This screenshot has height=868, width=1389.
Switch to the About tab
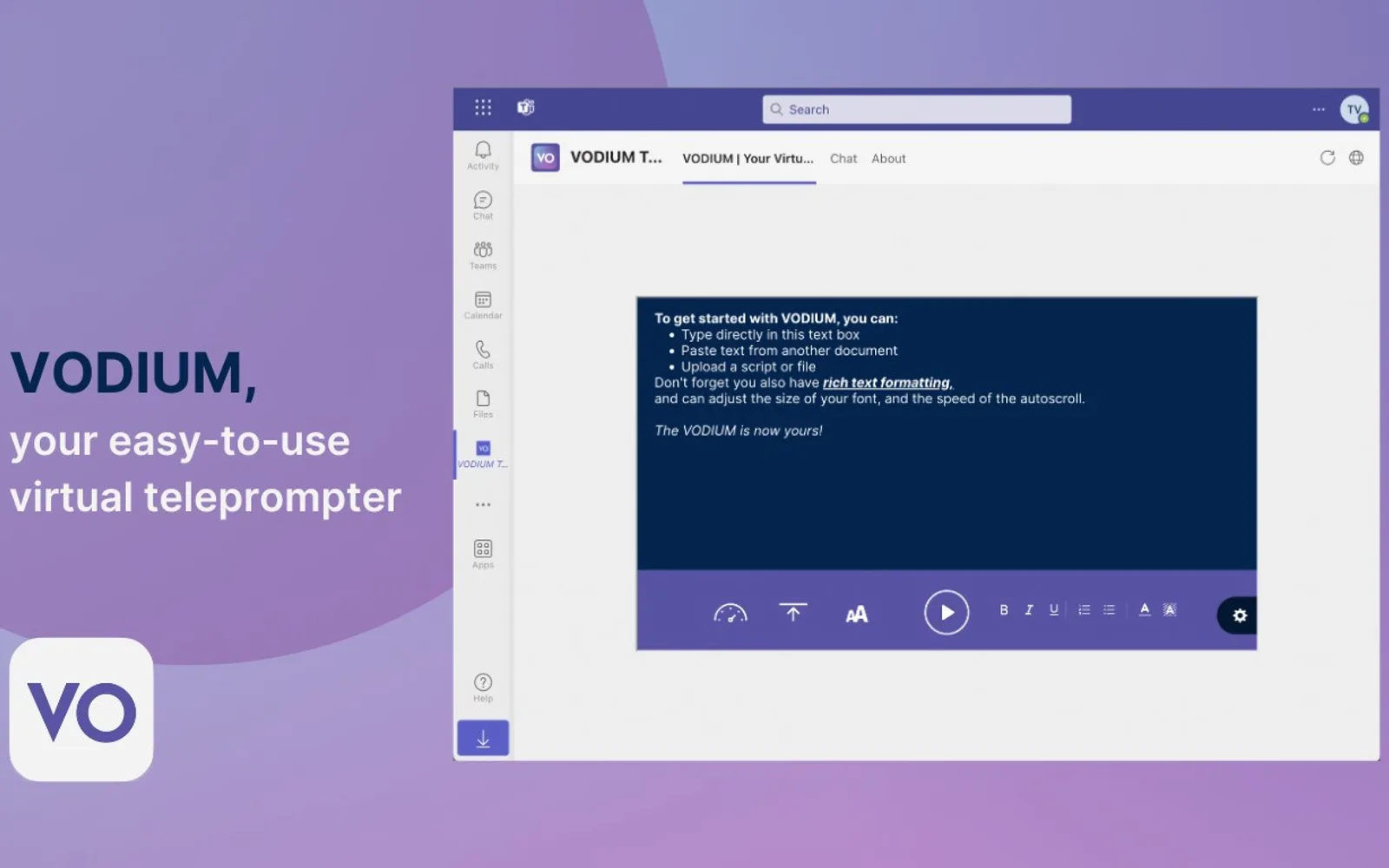point(888,159)
